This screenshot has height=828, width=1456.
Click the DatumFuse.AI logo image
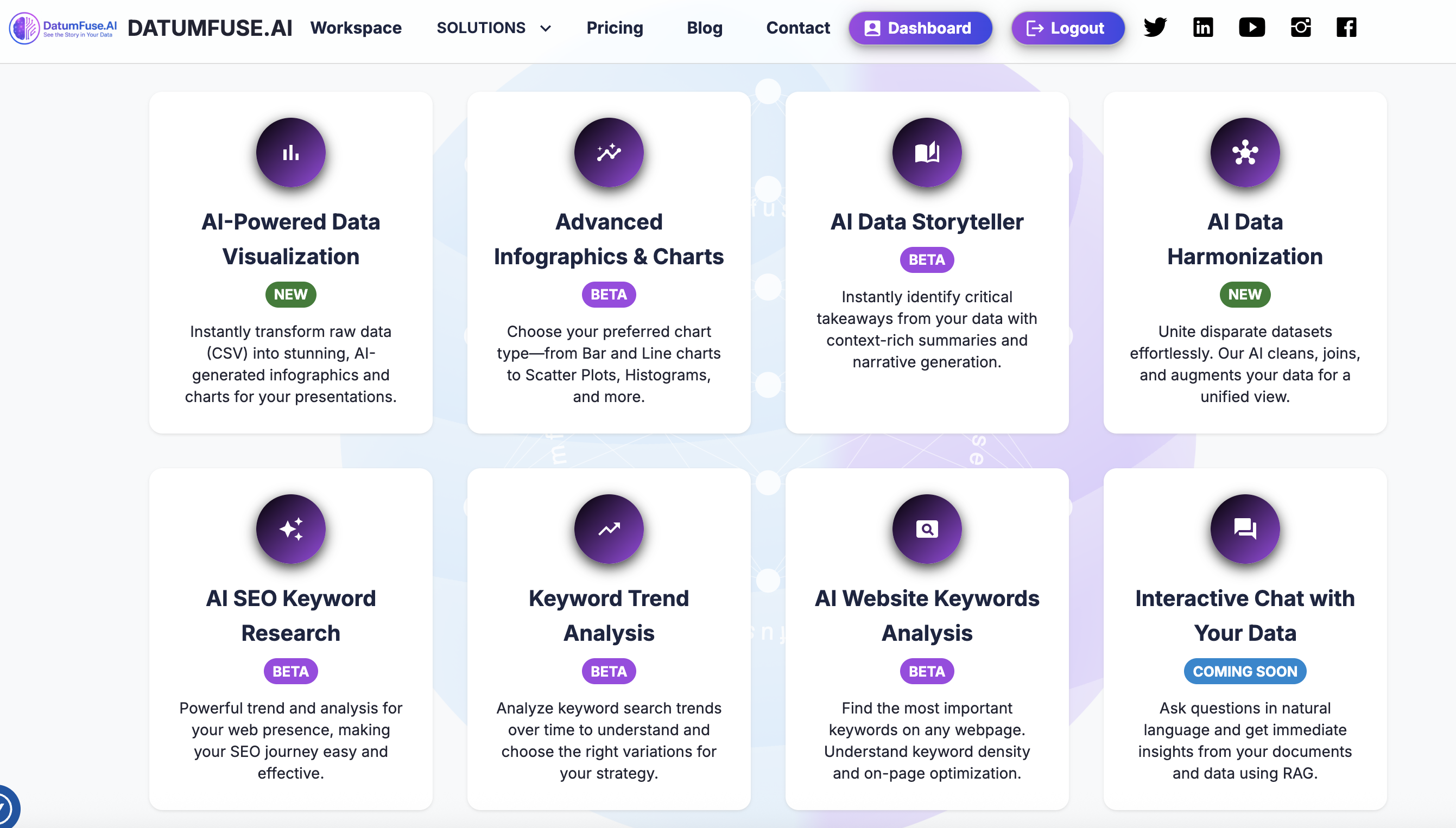click(63, 28)
